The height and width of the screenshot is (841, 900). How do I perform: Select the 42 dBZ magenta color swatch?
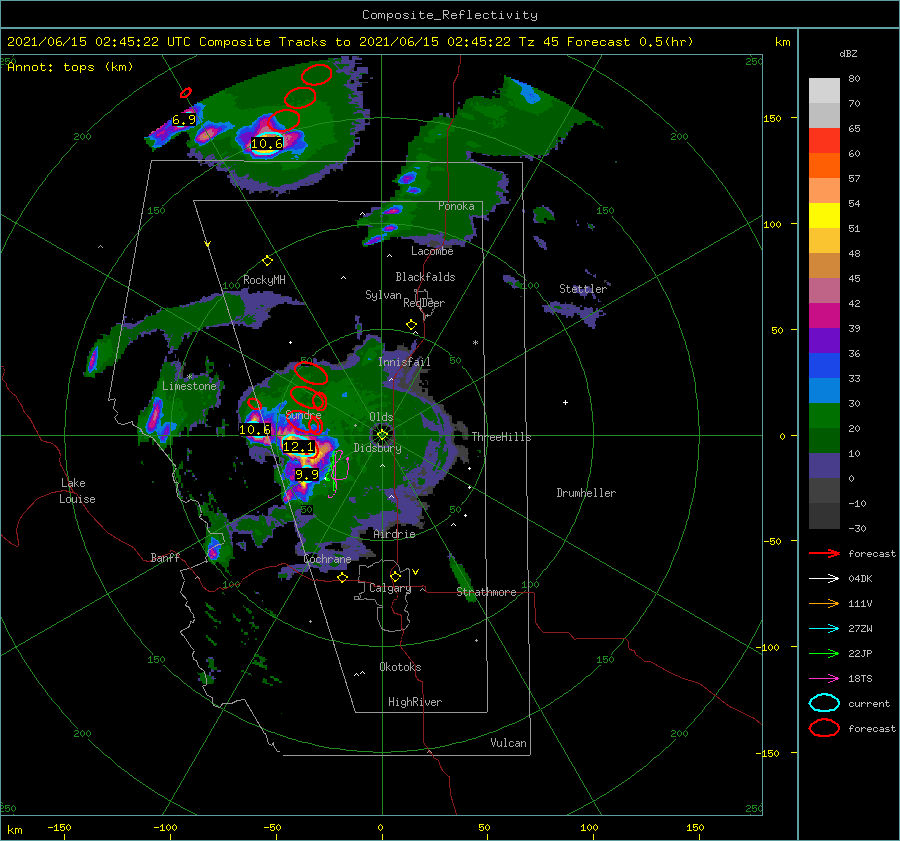tap(824, 315)
